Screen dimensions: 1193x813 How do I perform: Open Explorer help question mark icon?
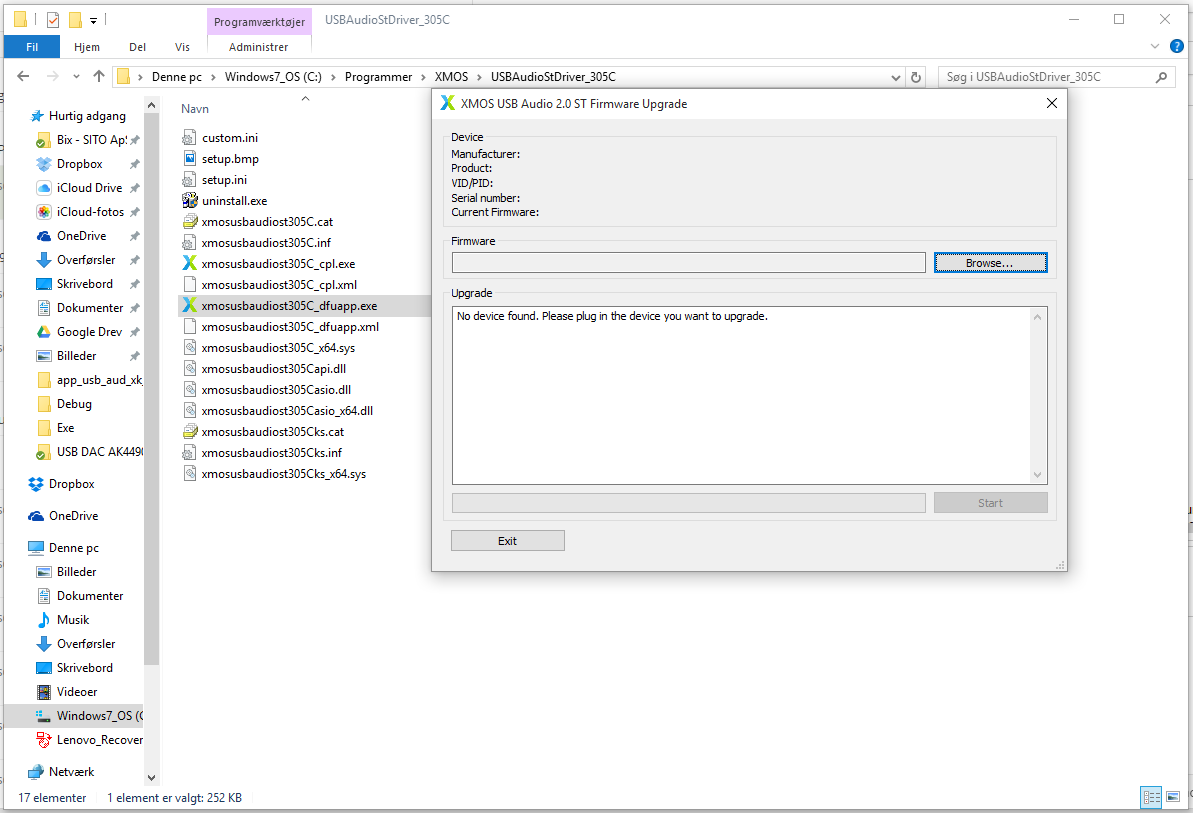tap(1176, 46)
